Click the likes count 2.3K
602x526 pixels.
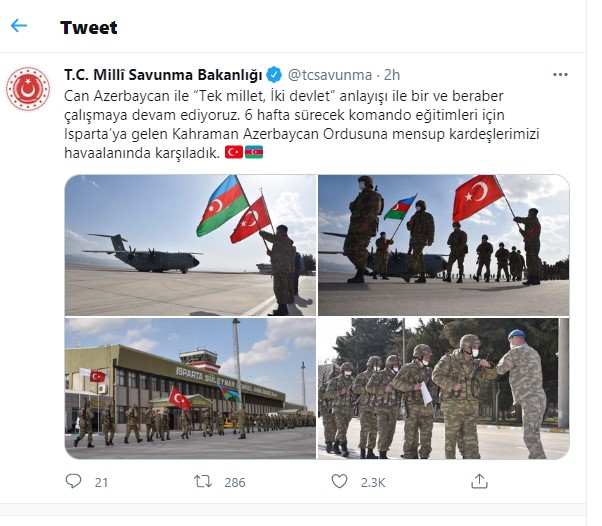(x=373, y=482)
